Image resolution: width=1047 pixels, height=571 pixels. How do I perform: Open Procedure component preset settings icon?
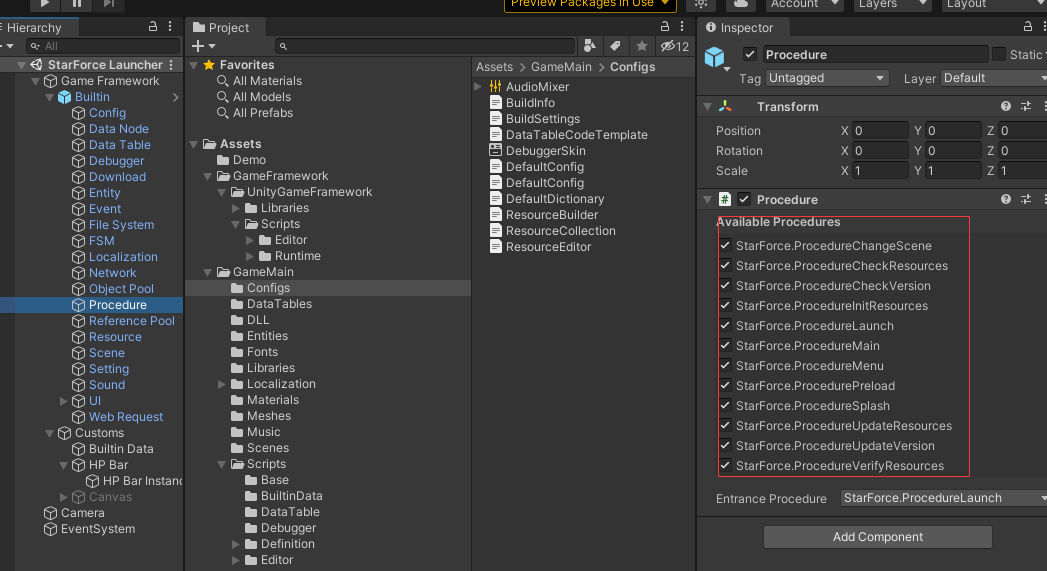1026,199
